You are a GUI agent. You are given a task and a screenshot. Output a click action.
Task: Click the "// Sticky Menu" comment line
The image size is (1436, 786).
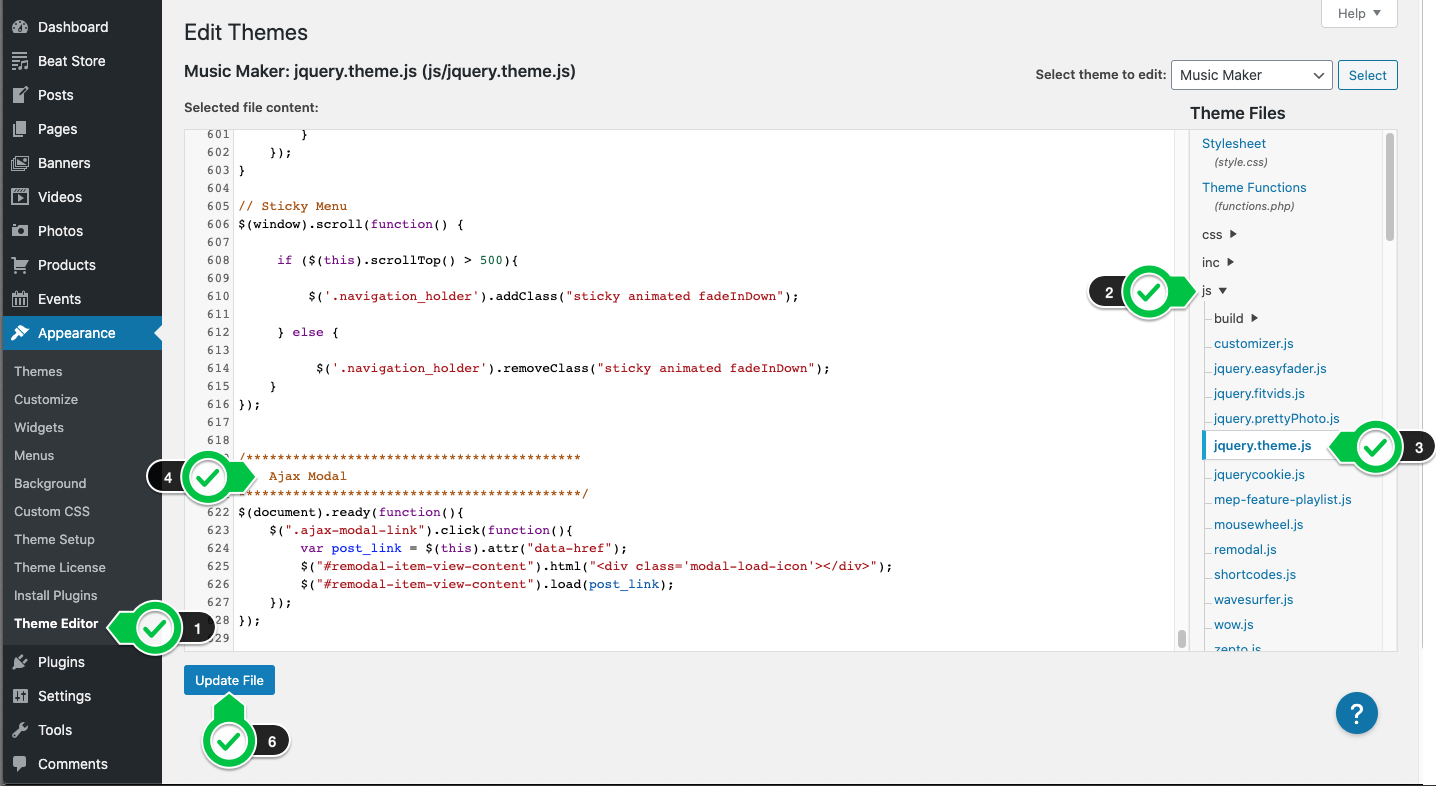(x=292, y=206)
